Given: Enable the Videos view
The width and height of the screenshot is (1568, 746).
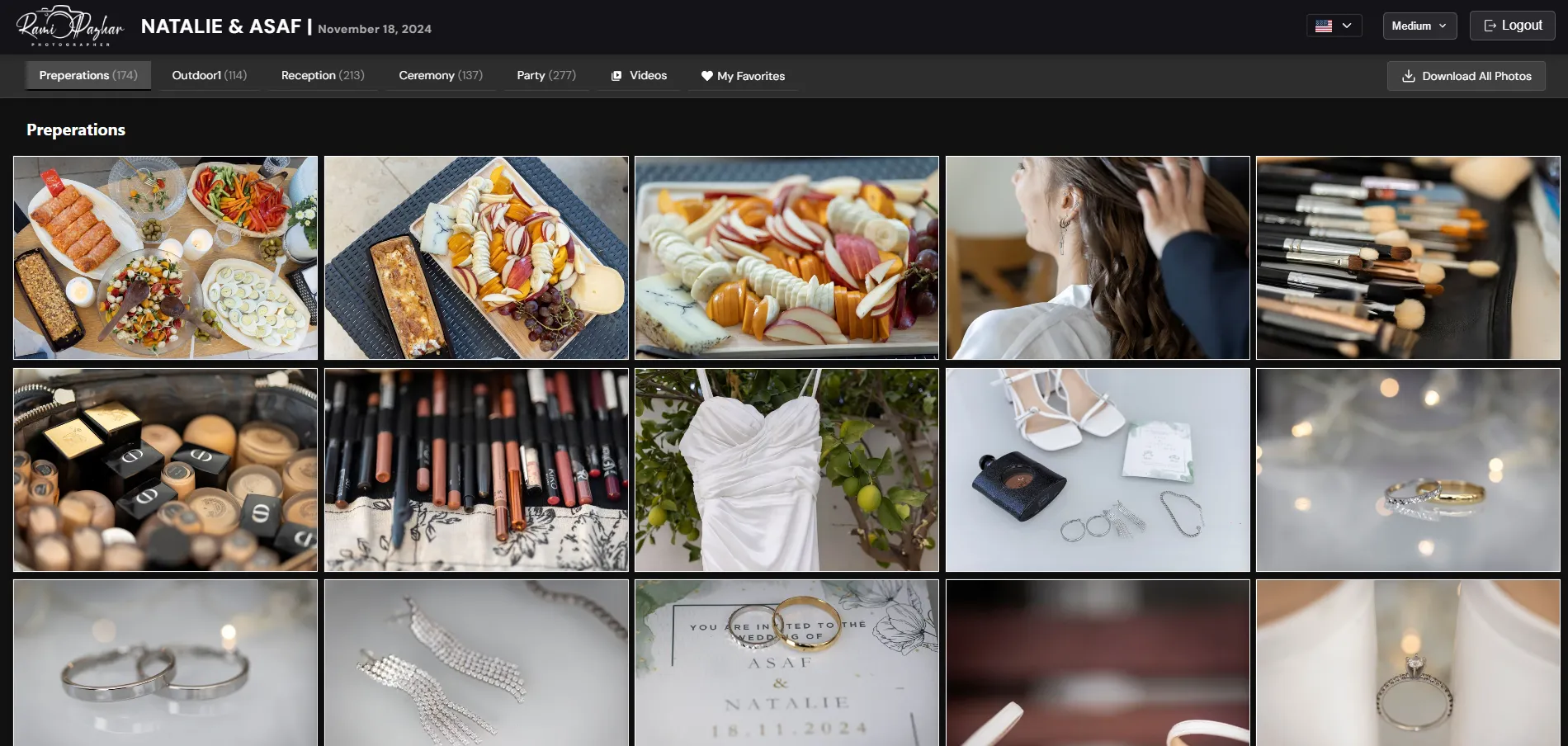Looking at the screenshot, I should [x=639, y=76].
